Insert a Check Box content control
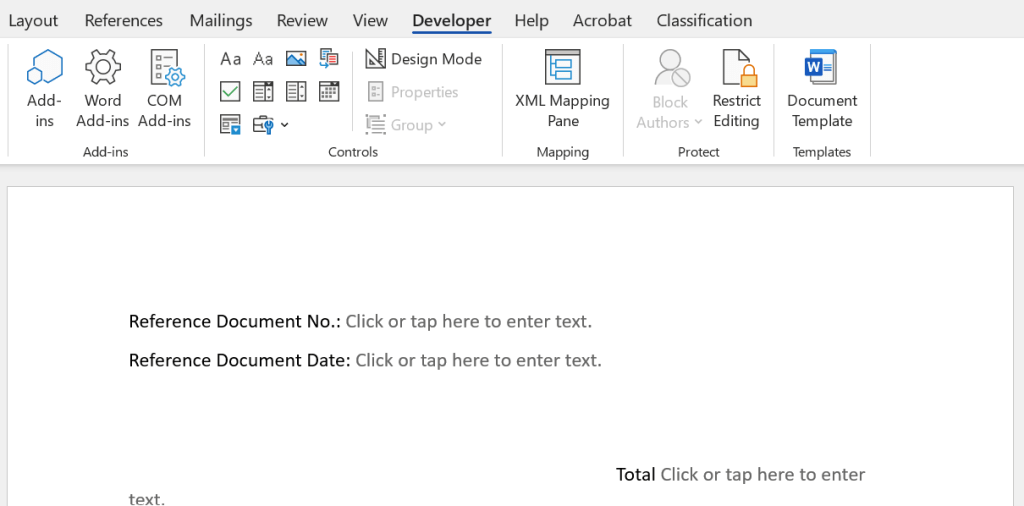This screenshot has width=1024, height=506. [x=231, y=92]
